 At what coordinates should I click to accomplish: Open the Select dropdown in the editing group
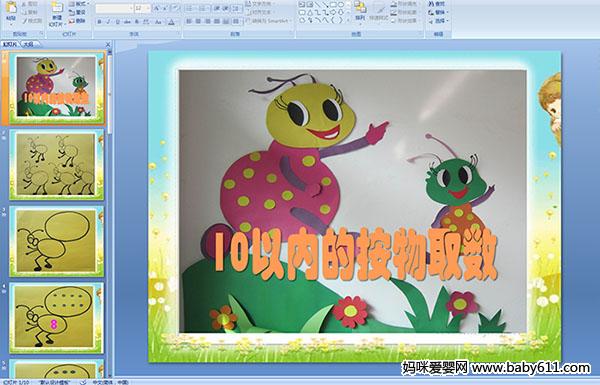click(438, 21)
